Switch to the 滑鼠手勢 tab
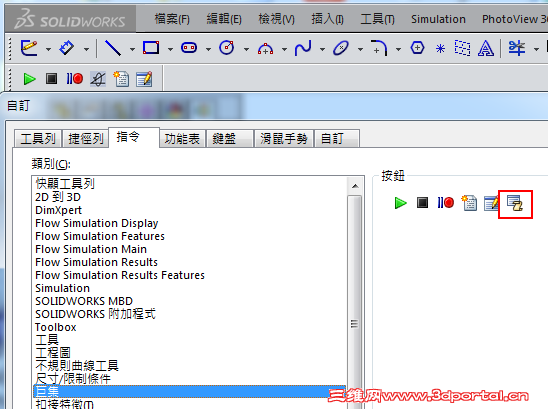 coord(283,139)
